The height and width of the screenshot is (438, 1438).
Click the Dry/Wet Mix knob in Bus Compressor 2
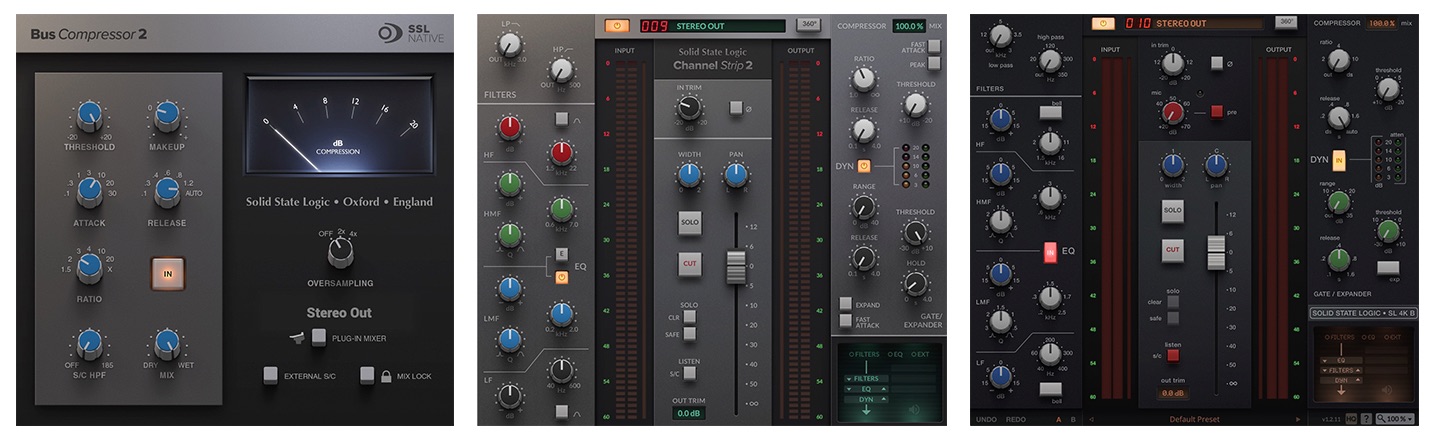[166, 346]
